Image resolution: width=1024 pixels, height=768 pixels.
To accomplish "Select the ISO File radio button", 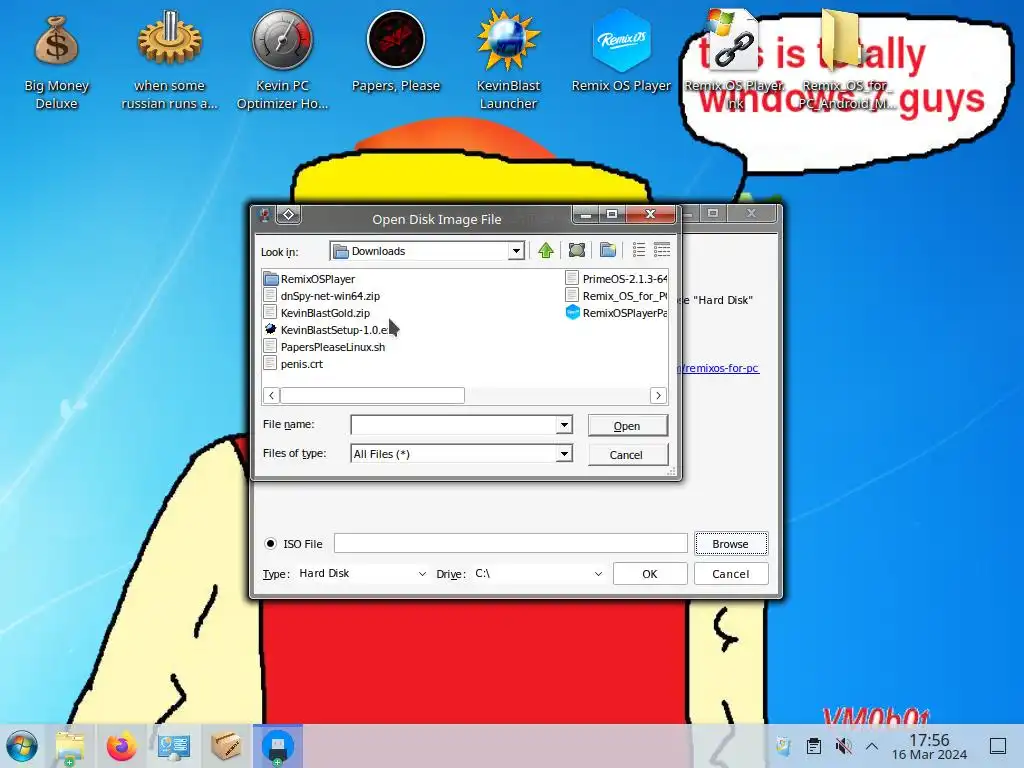I will (270, 543).
